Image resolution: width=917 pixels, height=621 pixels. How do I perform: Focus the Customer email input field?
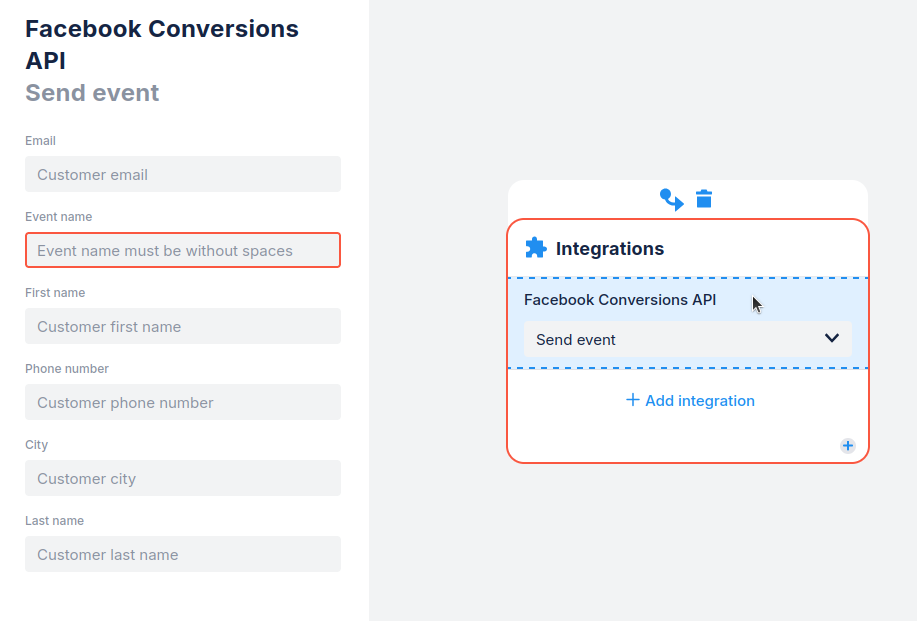click(x=183, y=174)
